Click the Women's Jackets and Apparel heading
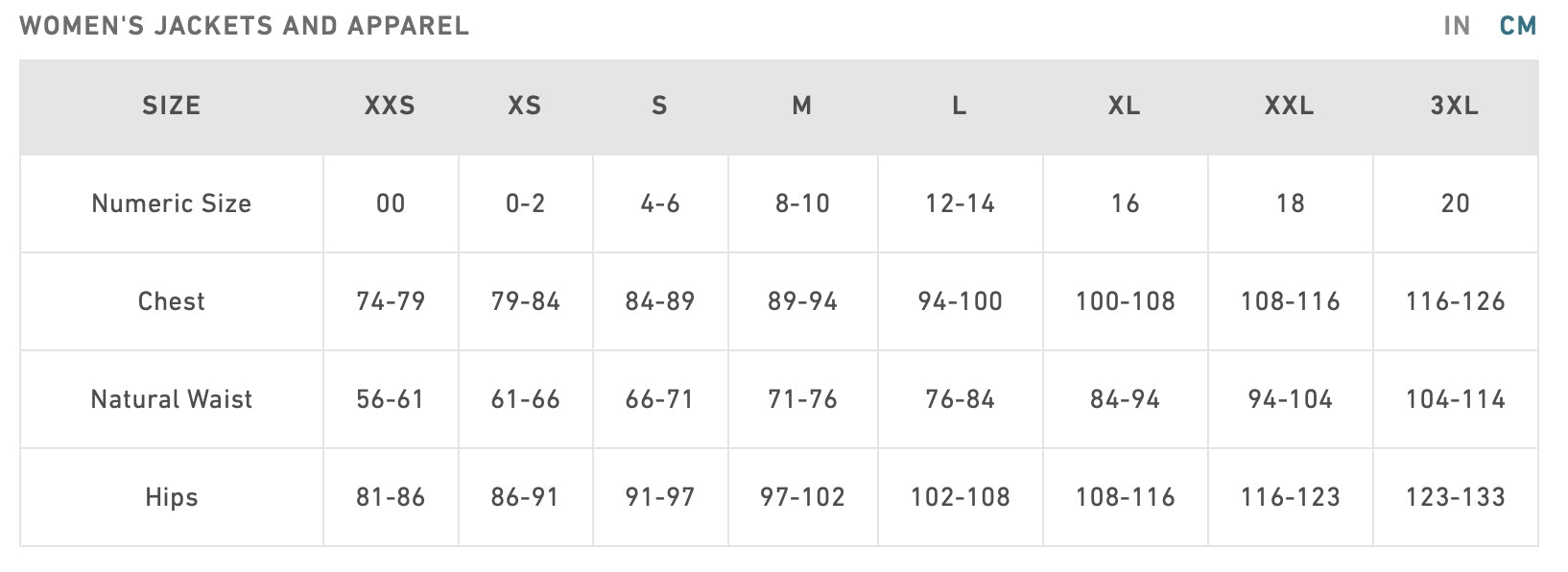Screen dimensions: 1568x572 245,26
